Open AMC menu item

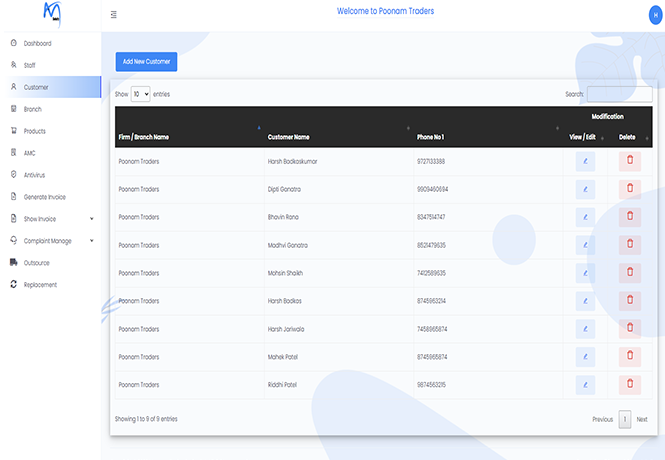(29, 153)
